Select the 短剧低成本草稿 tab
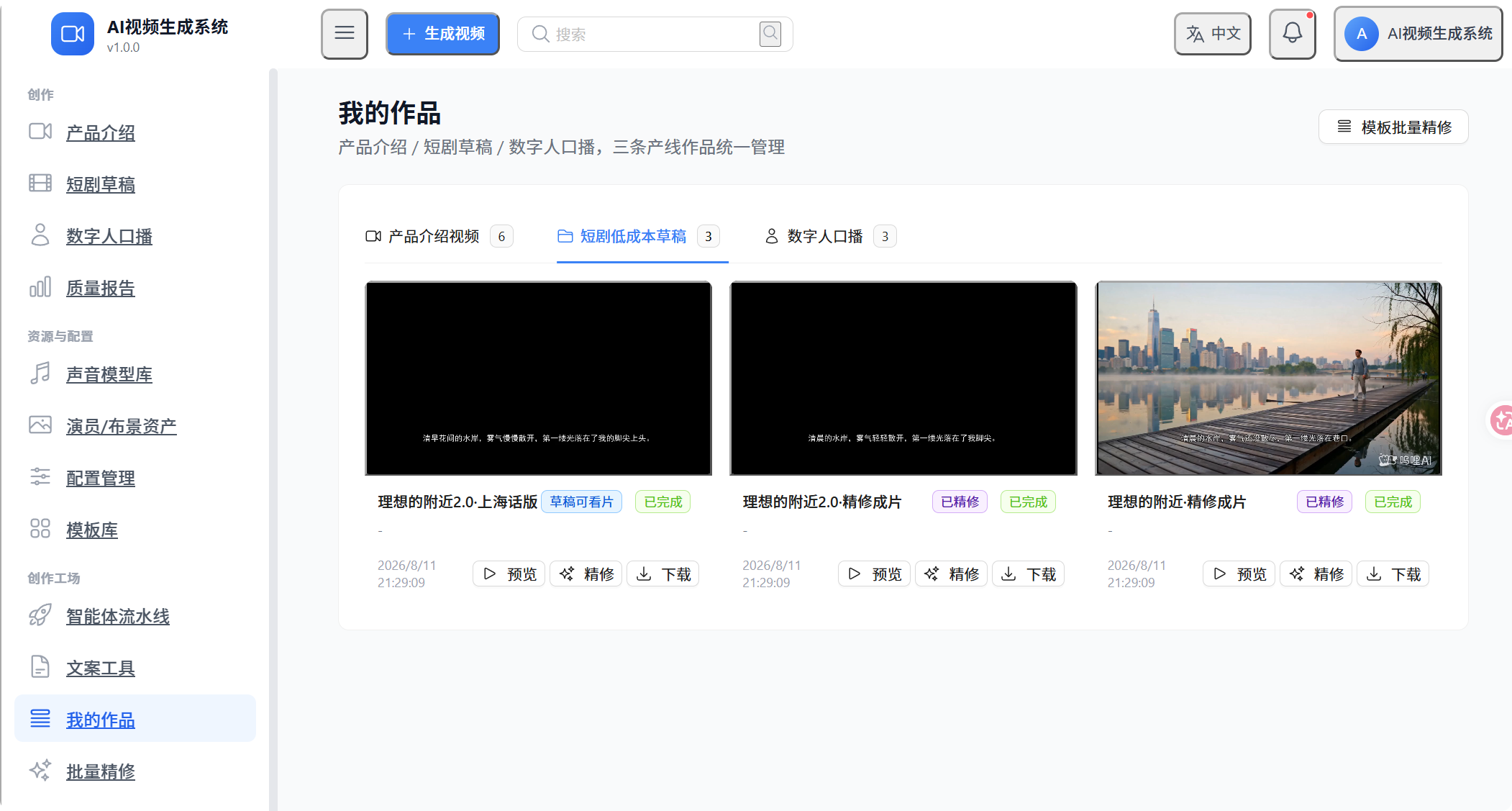This screenshot has width=1512, height=811. click(x=639, y=237)
